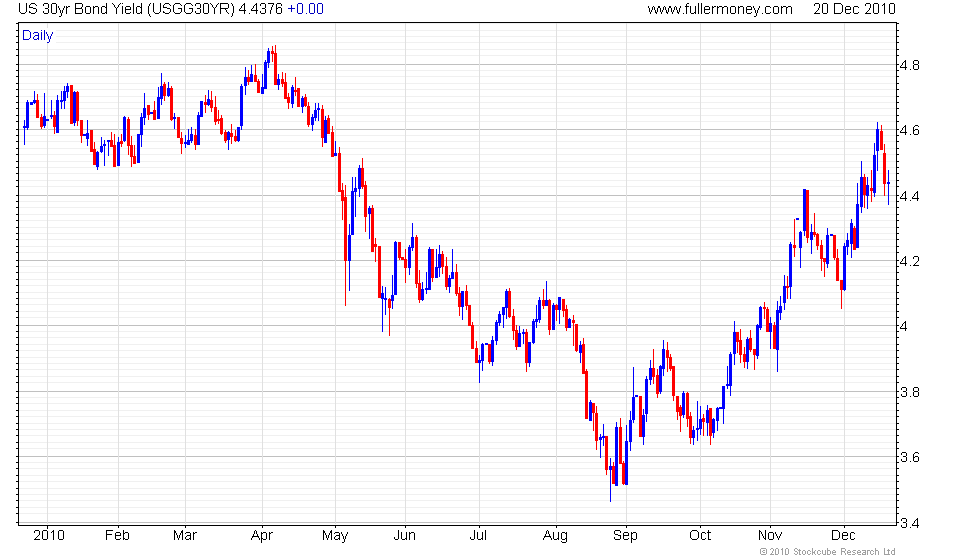Select the 'Oct' x-axis label

coord(700,536)
